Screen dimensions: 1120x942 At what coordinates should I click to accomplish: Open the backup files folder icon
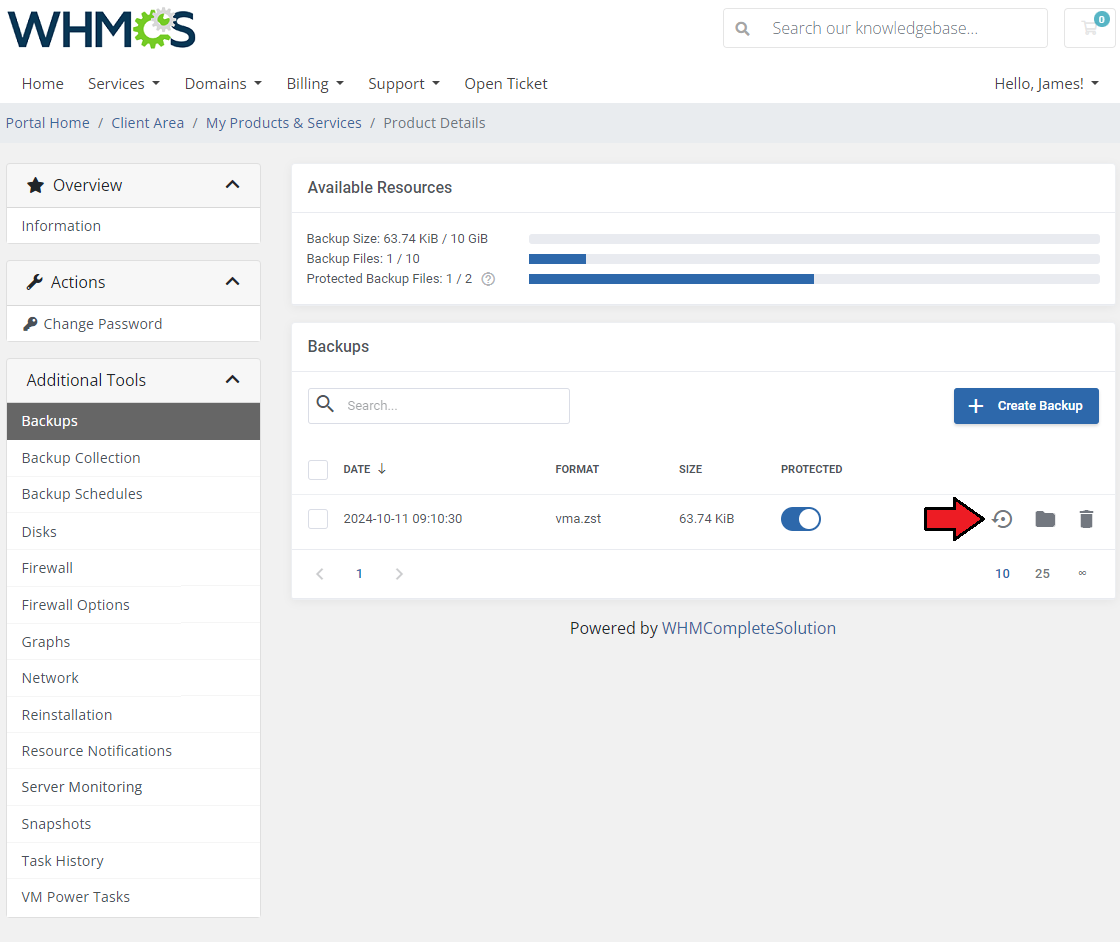pos(1045,519)
